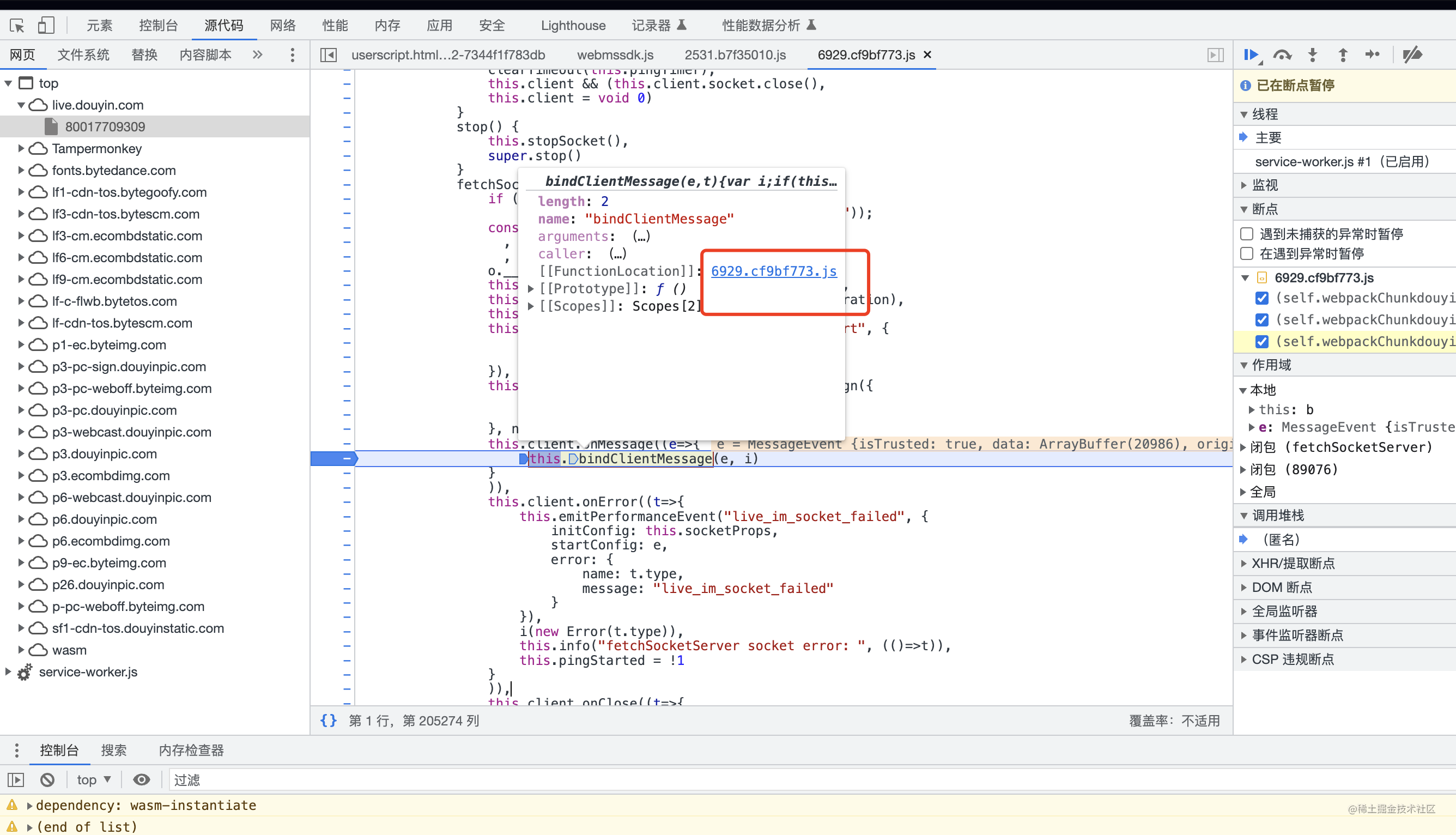Select the 80017709309 file in tree

(105, 127)
